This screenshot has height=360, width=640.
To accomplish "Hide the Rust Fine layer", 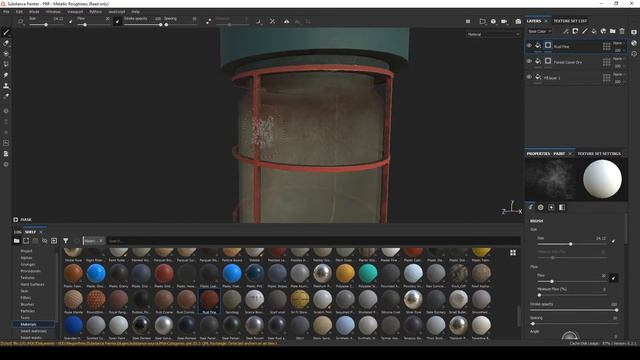I will coord(529,46).
